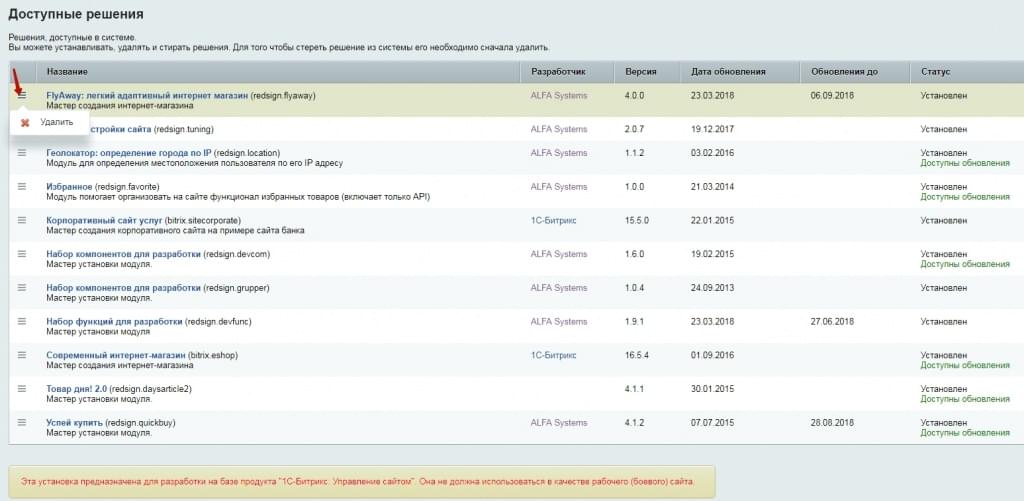
Task: Open hamburger menu for Избранное row
Action: point(22,186)
